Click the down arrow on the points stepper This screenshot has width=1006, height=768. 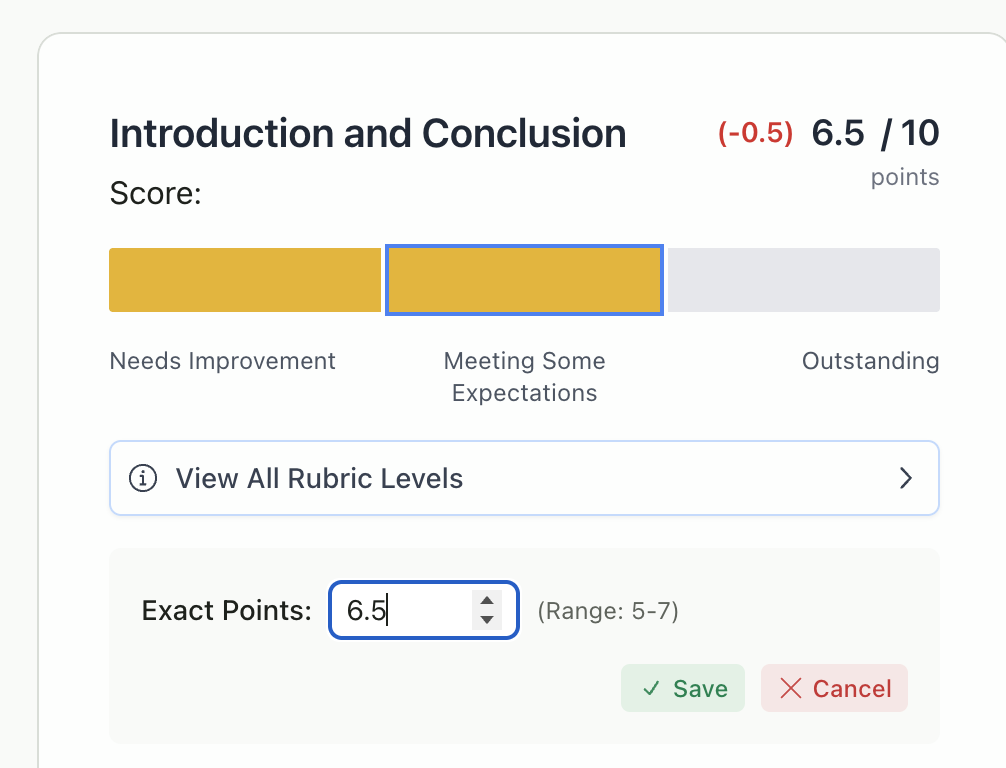pyautogui.click(x=486, y=619)
